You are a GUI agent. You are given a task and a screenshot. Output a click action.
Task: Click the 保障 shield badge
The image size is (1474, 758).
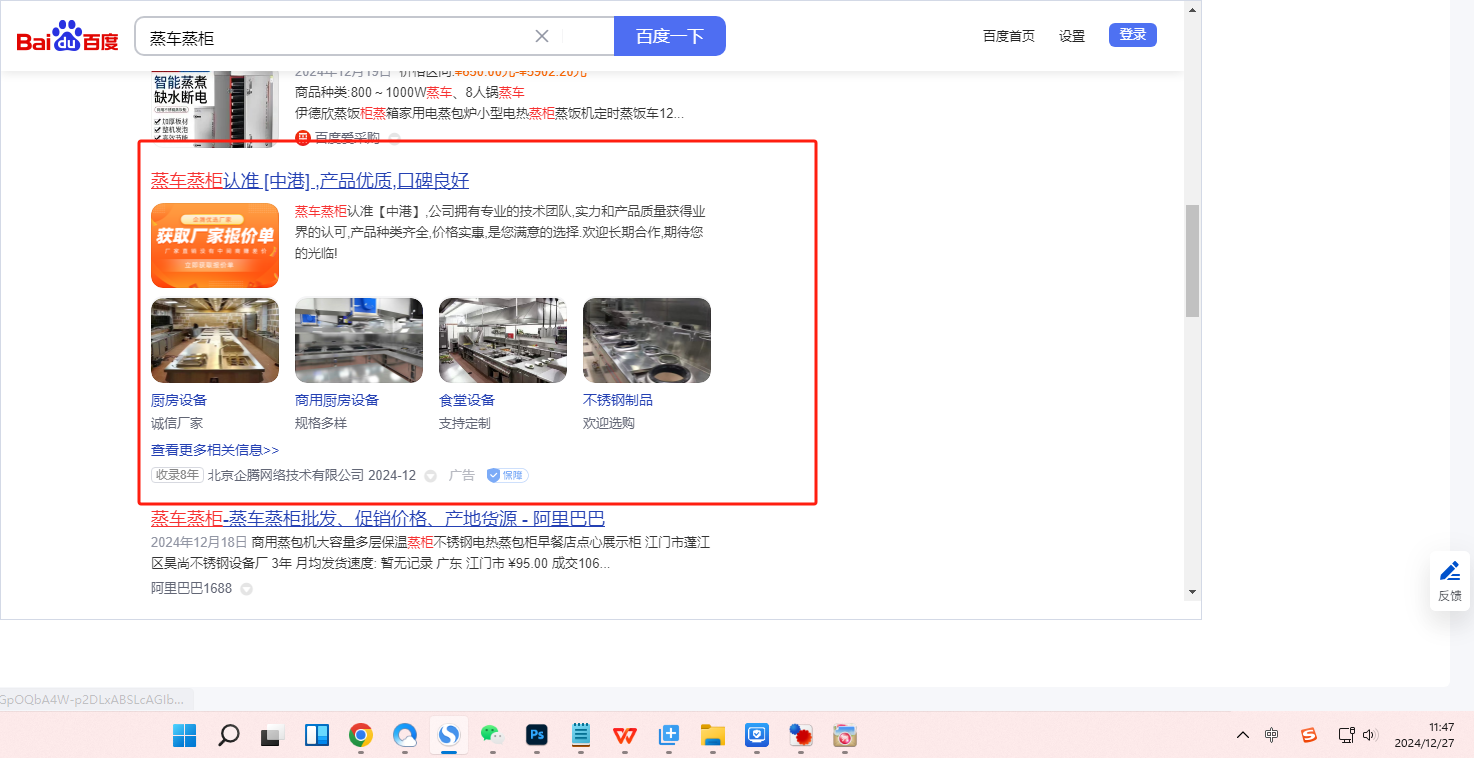click(x=507, y=475)
